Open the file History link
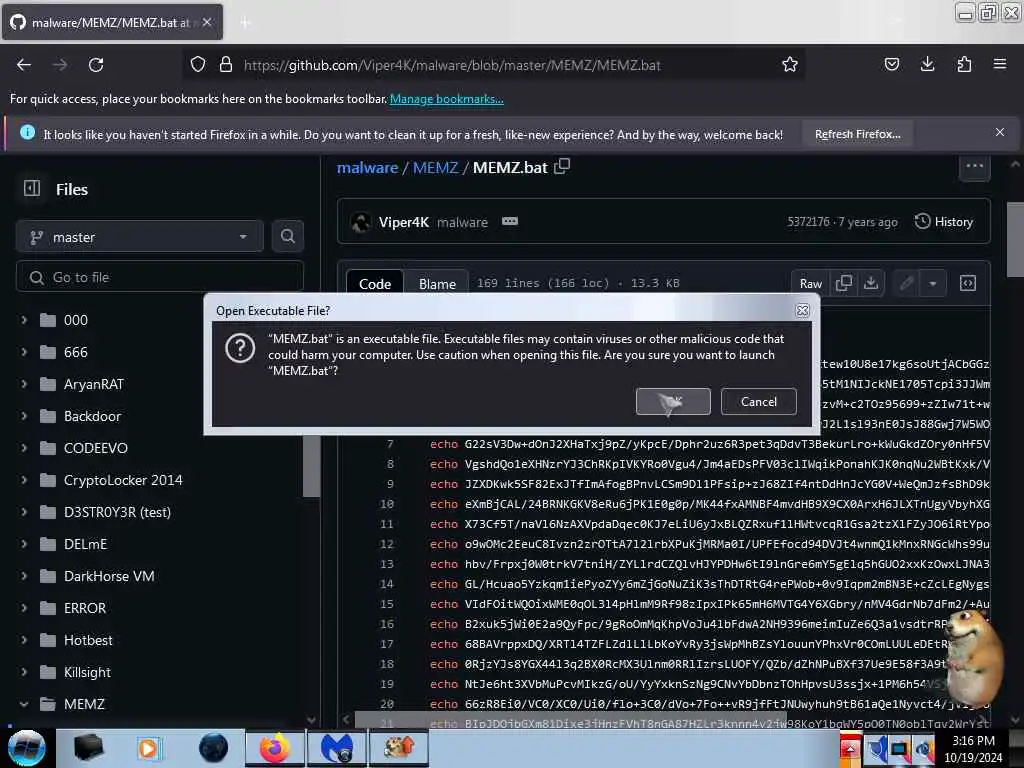 (944, 221)
